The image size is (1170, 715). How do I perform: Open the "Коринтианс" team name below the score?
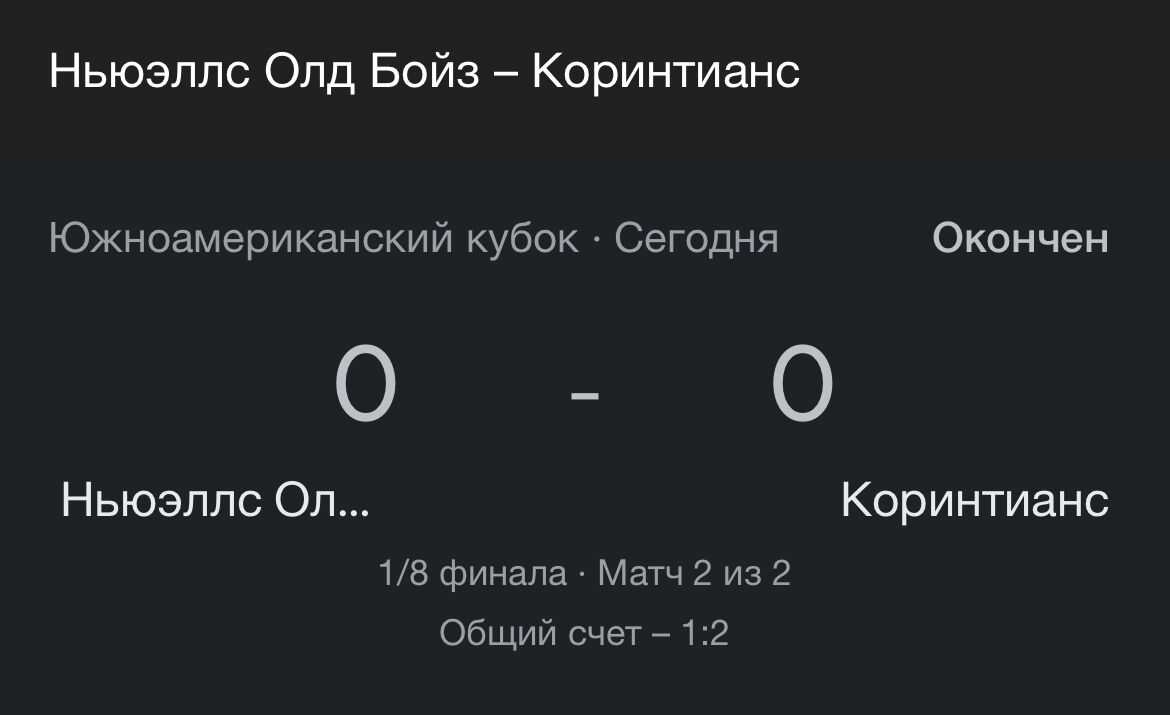tap(974, 500)
